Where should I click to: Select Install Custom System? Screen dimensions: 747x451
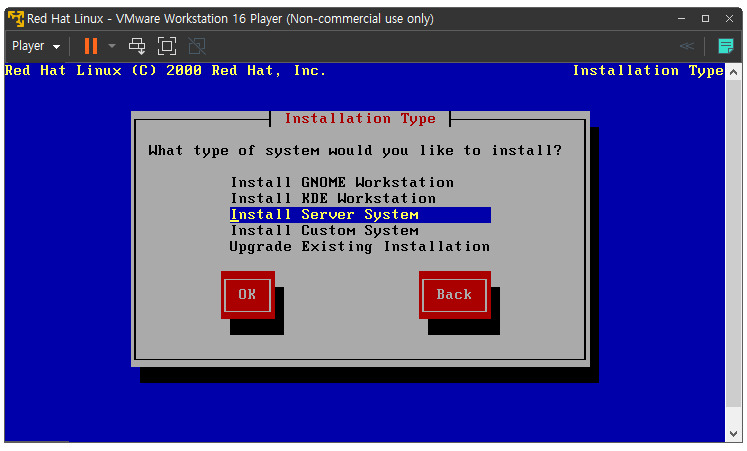point(324,231)
